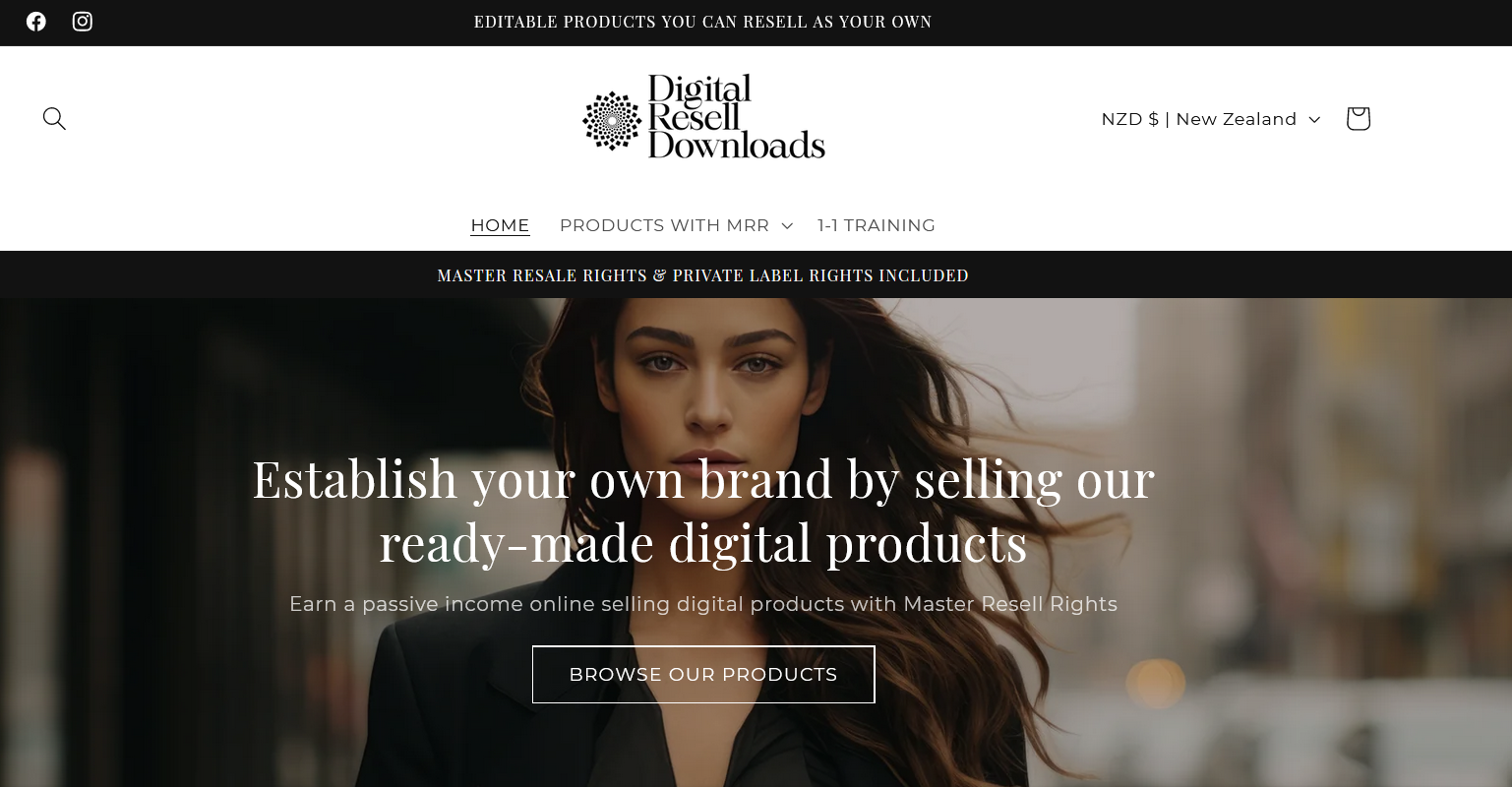This screenshot has width=1512, height=787.
Task: View the shopping cart icon
Action: 1359,119
